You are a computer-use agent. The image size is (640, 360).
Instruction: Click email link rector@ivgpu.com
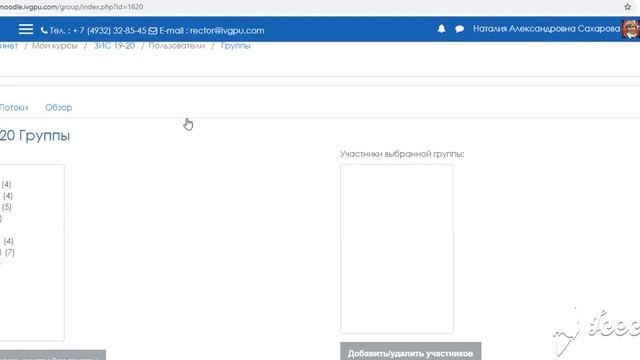(227, 31)
